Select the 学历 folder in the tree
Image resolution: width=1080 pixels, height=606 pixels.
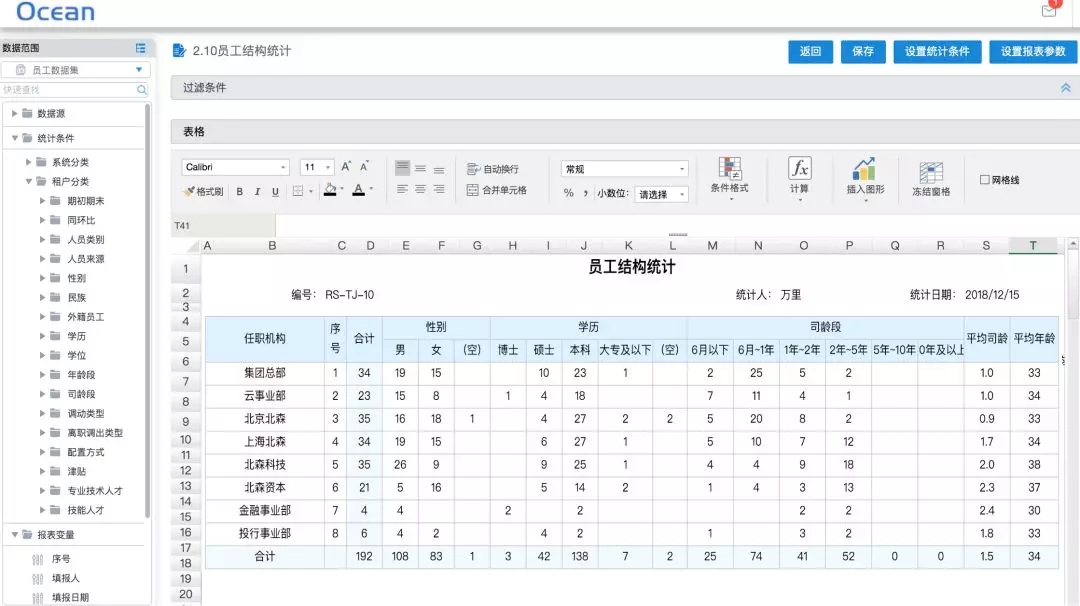click(x=76, y=336)
